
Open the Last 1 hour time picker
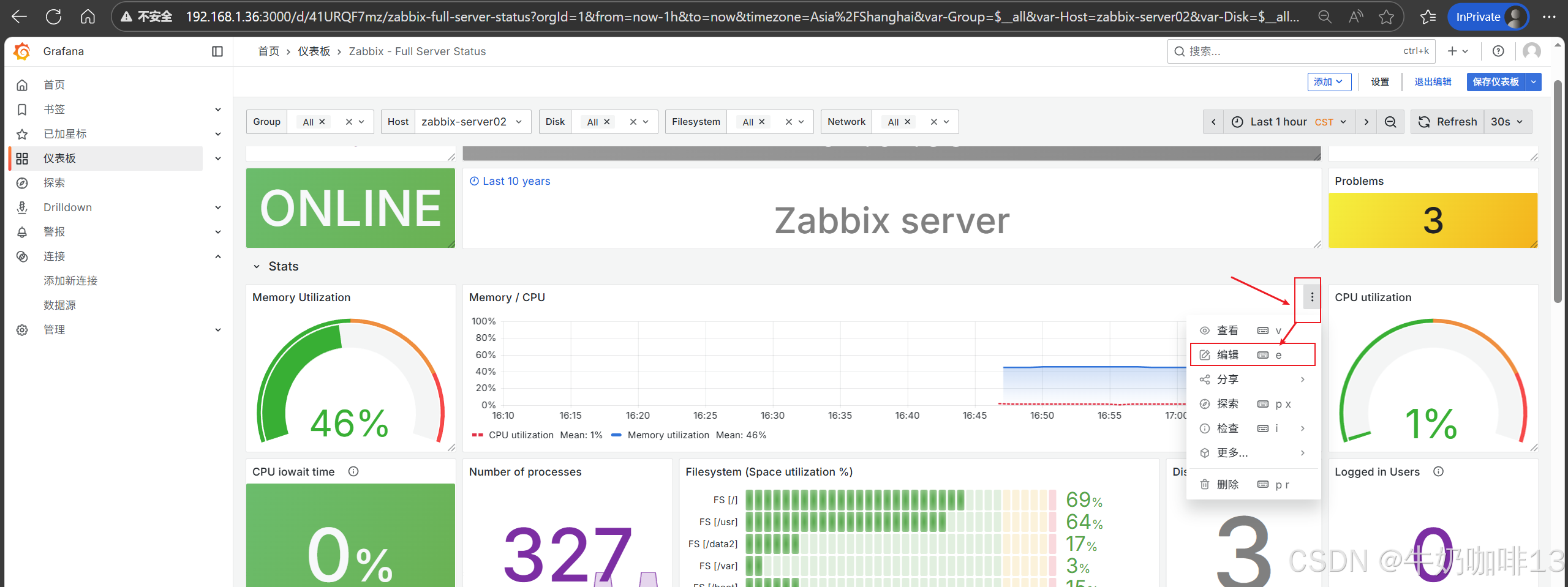pyautogui.click(x=1289, y=122)
